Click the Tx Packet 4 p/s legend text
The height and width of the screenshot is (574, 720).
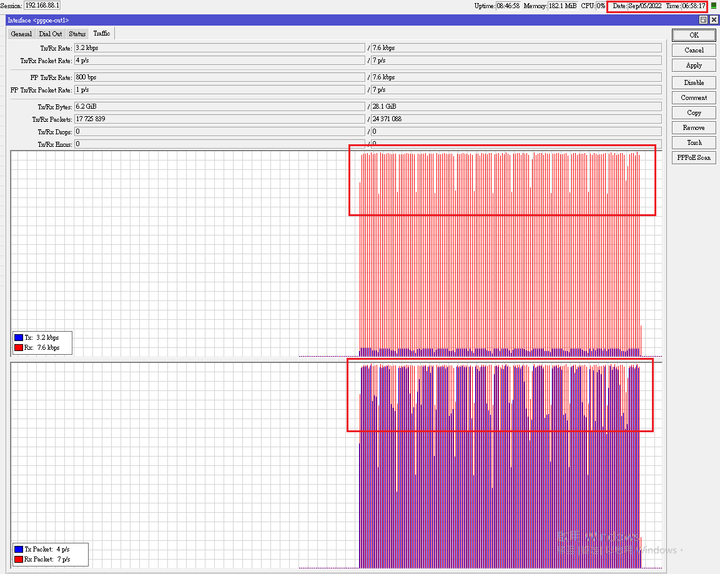(47, 549)
